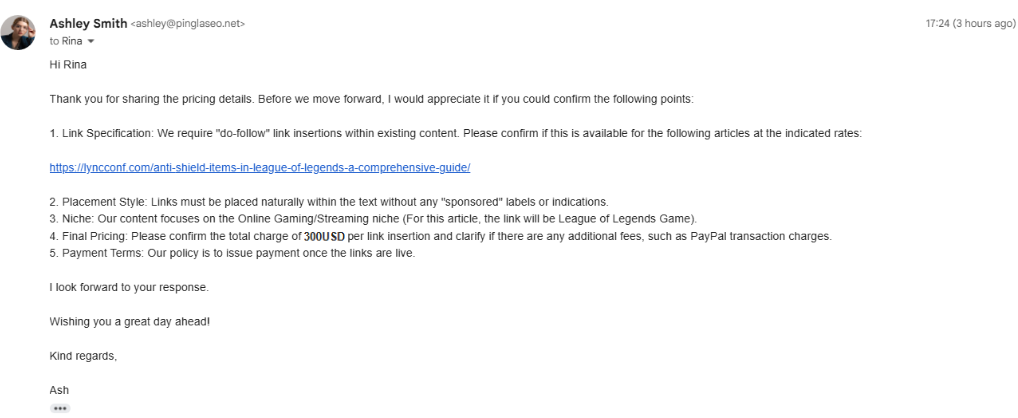Image resolution: width=1018 pixels, height=418 pixels.
Task: Click Ashley Smith's profile avatar
Action: click(18, 32)
